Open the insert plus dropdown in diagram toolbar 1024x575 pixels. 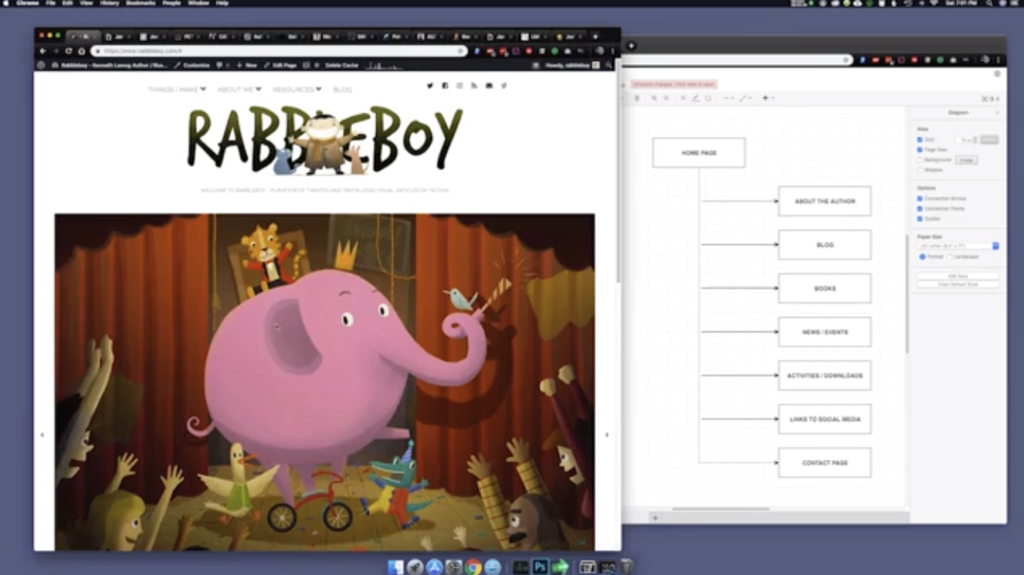(x=768, y=98)
